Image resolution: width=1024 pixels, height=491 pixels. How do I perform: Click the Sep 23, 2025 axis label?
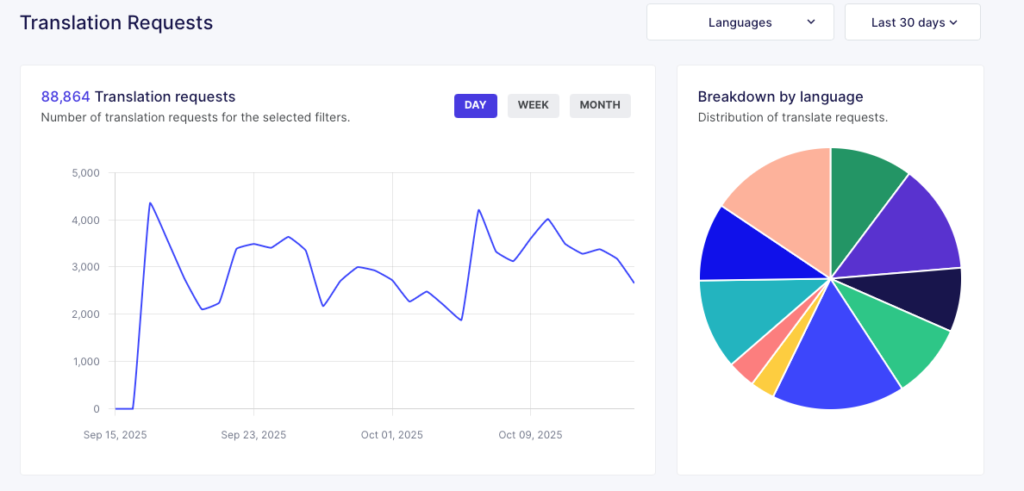pos(254,435)
